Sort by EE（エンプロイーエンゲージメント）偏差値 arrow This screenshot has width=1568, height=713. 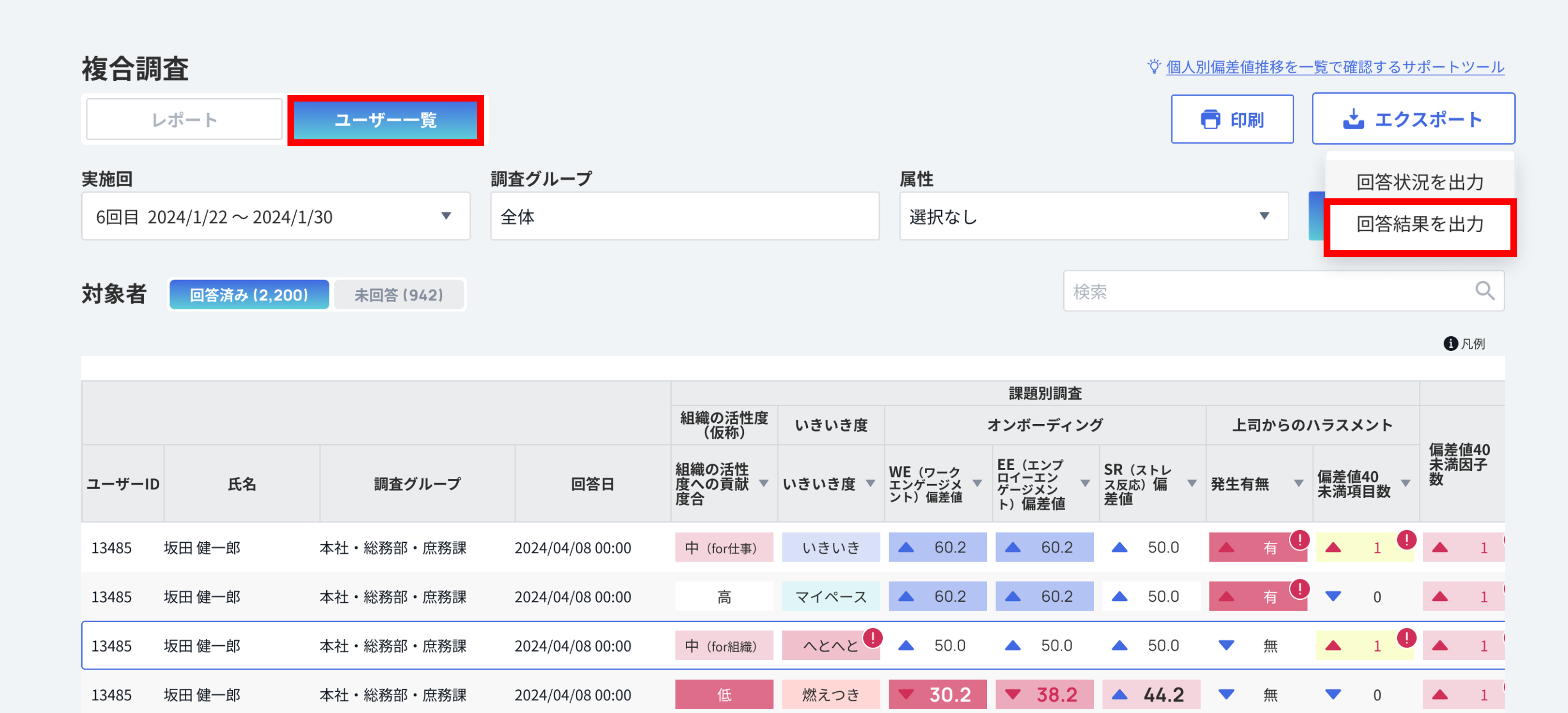(1085, 484)
